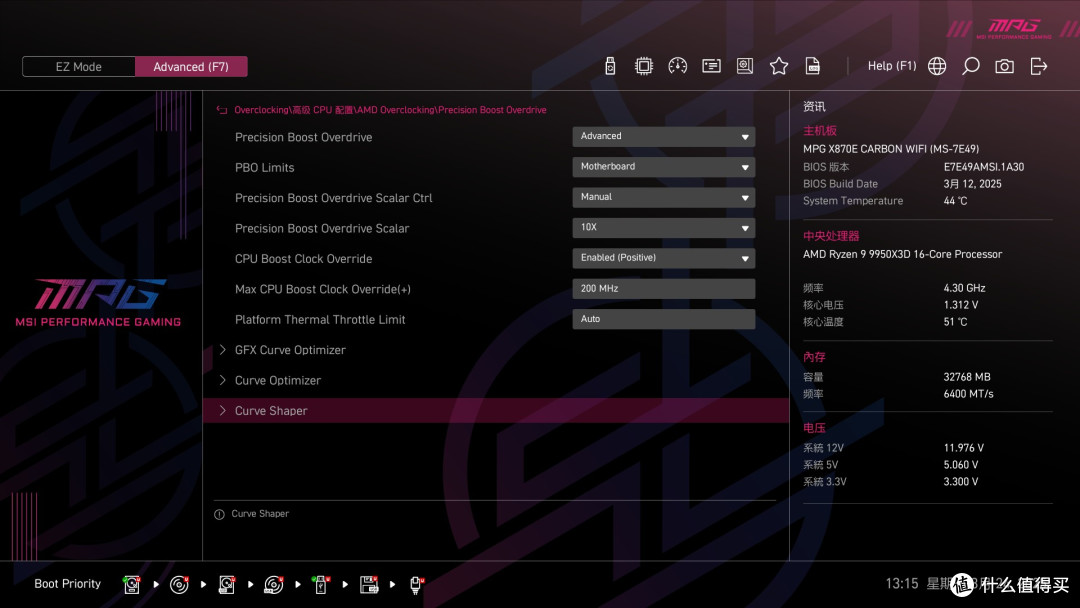The image size is (1080, 608).
Task: Open the LOG file icon
Action: tap(813, 66)
